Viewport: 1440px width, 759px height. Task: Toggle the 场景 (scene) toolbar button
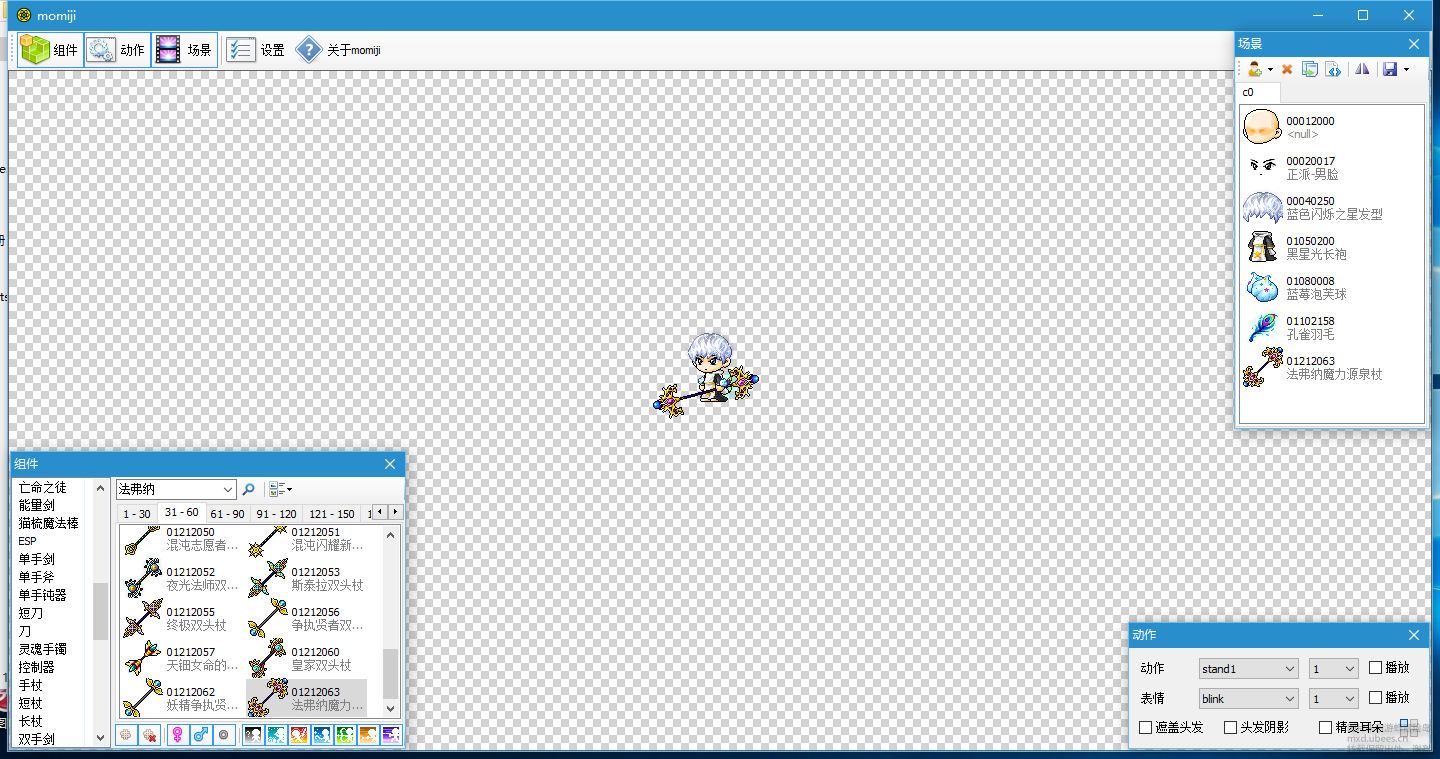pos(184,50)
